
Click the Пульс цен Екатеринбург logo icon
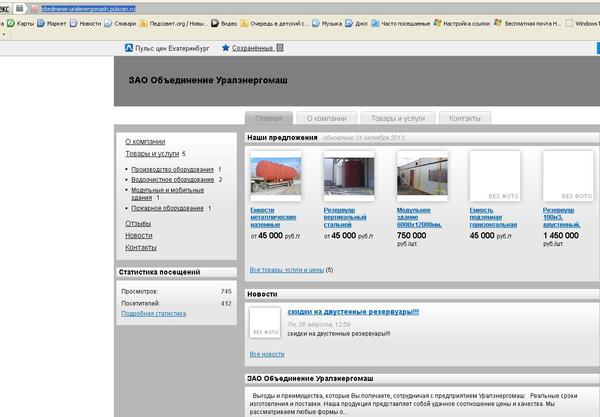[129, 47]
